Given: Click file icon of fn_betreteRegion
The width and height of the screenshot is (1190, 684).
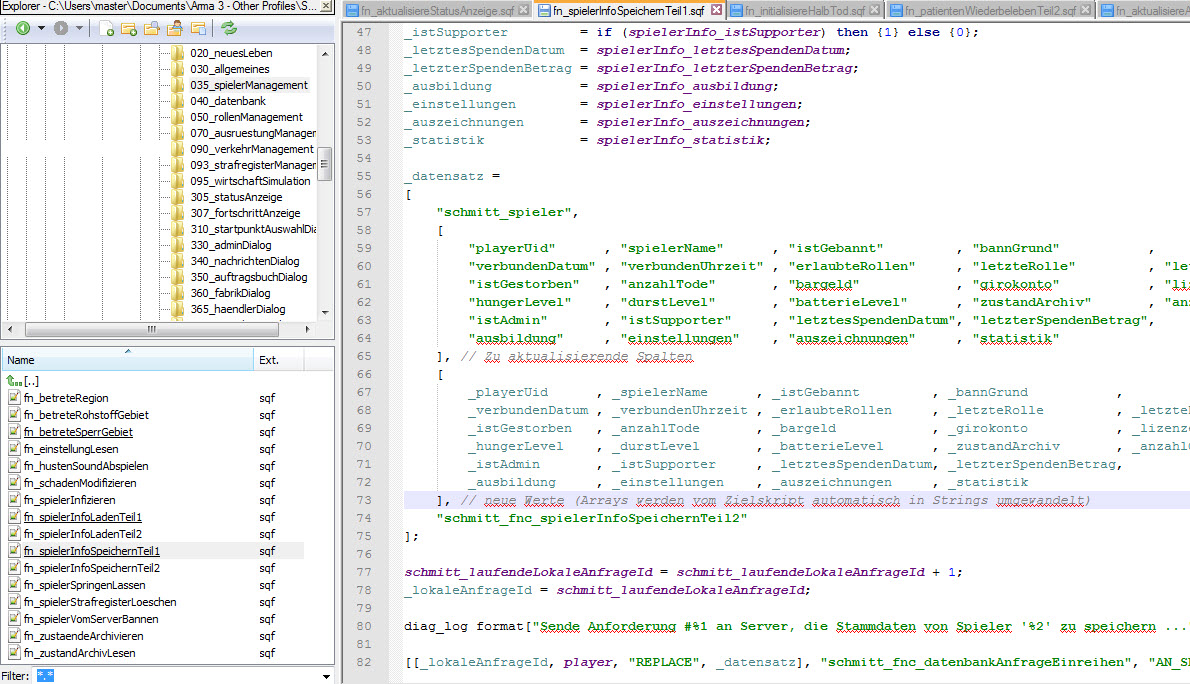Looking at the screenshot, I should click(14, 398).
